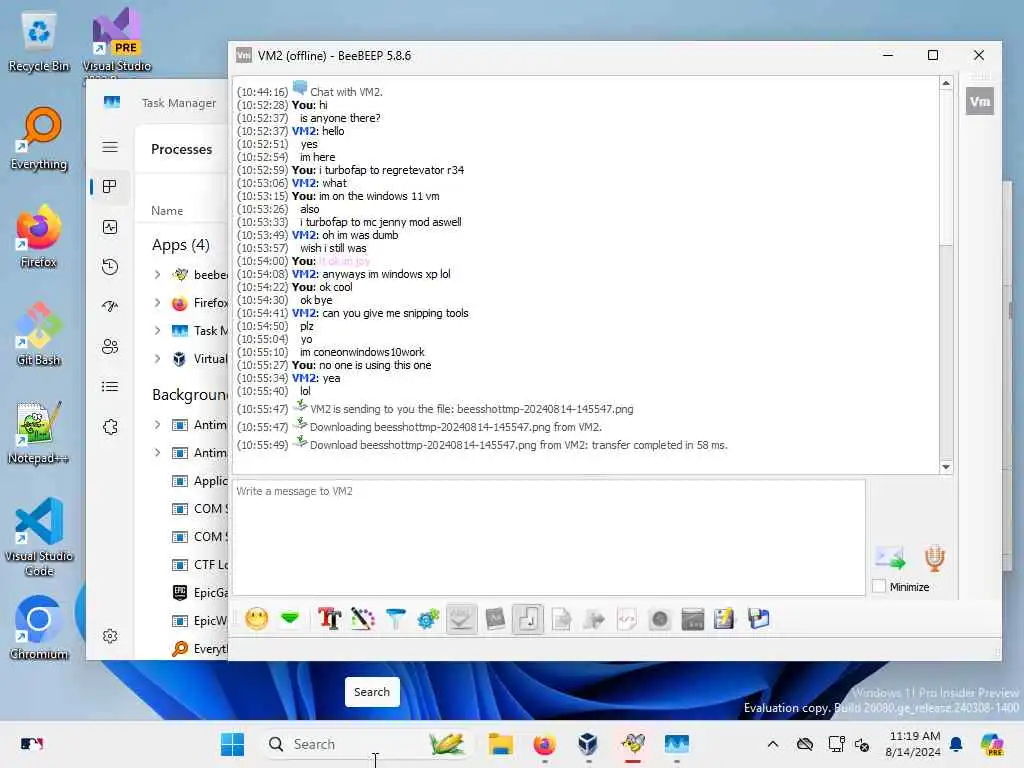This screenshot has width=1024, height=768.
Task: Open the clock showing 11:19 AM
Action: tap(914, 744)
